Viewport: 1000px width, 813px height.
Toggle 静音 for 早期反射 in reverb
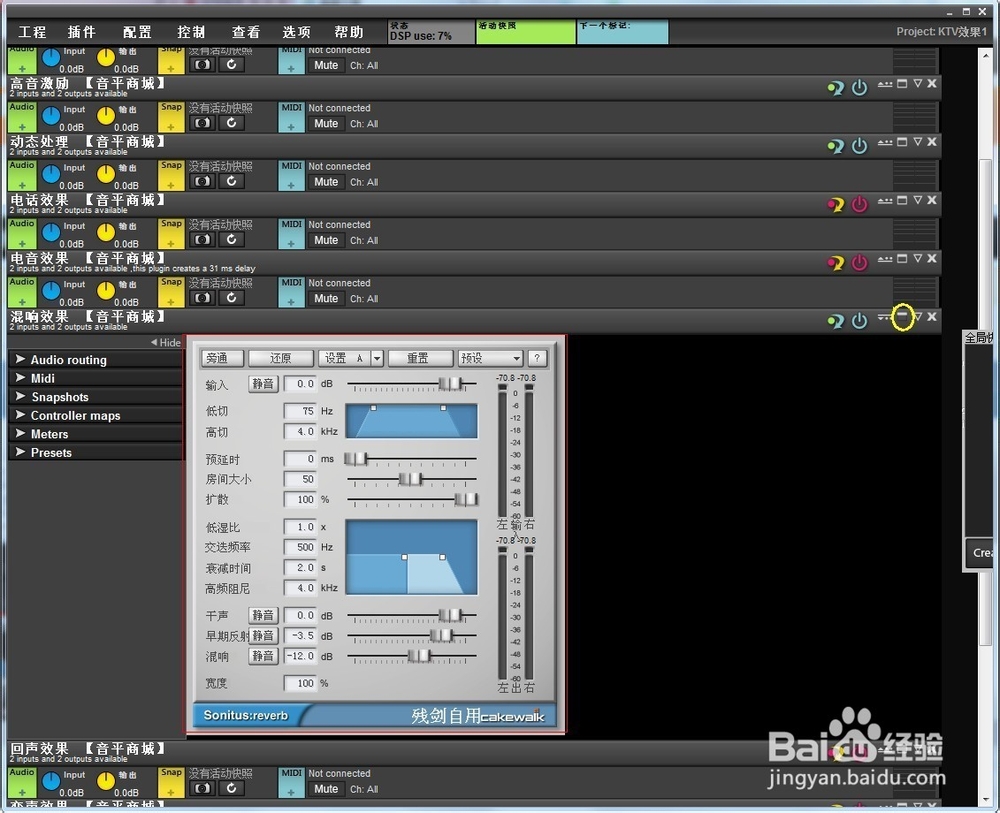point(263,636)
